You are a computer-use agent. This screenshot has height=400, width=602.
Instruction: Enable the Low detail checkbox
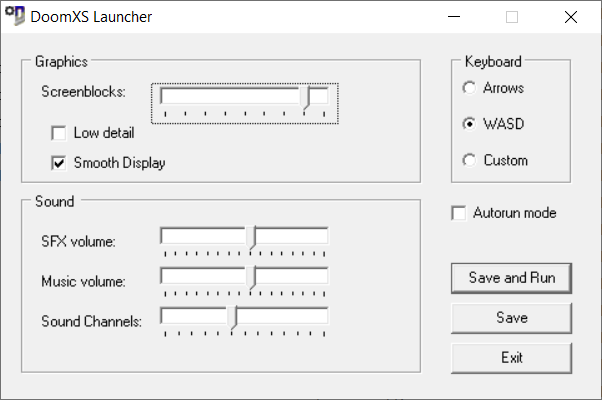(58, 133)
